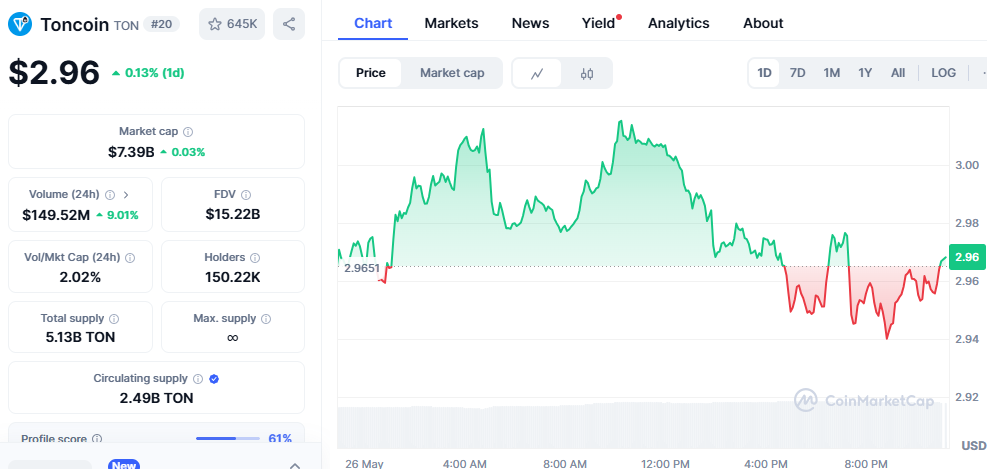
Task: Toggle LOG scale on chart
Action: click(x=943, y=73)
